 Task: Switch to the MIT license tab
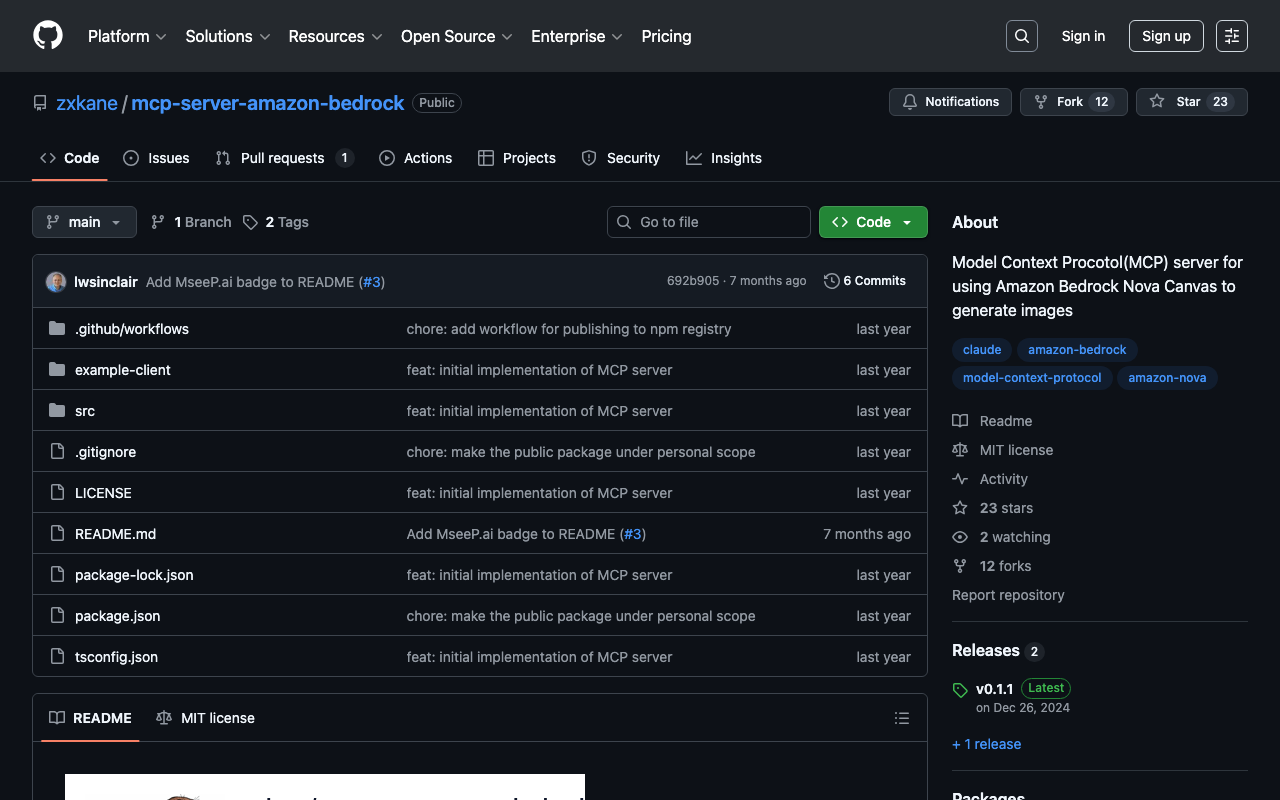pyautogui.click(x=205, y=718)
